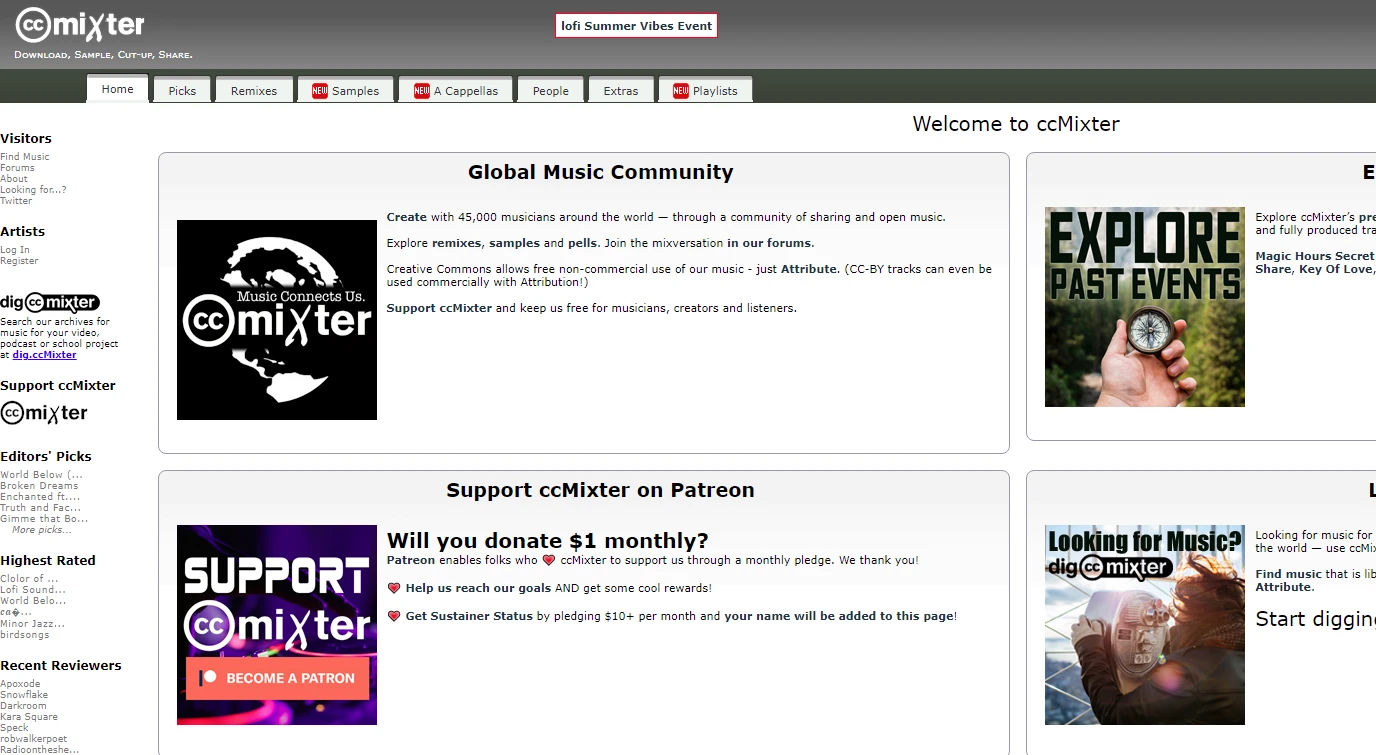This screenshot has height=755, width=1376.
Task: Open the Playlists tab
Action: coord(705,90)
